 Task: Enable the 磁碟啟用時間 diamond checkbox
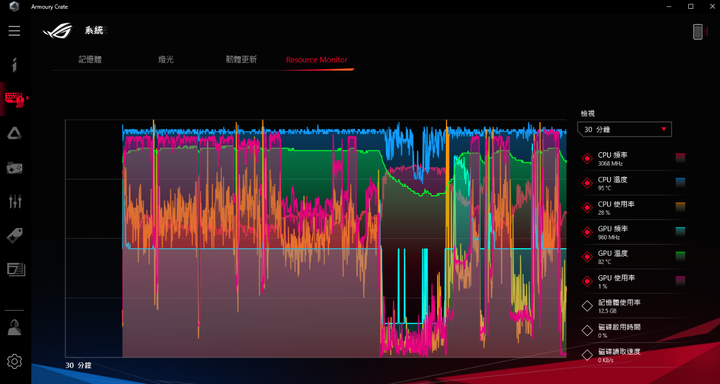(x=587, y=330)
